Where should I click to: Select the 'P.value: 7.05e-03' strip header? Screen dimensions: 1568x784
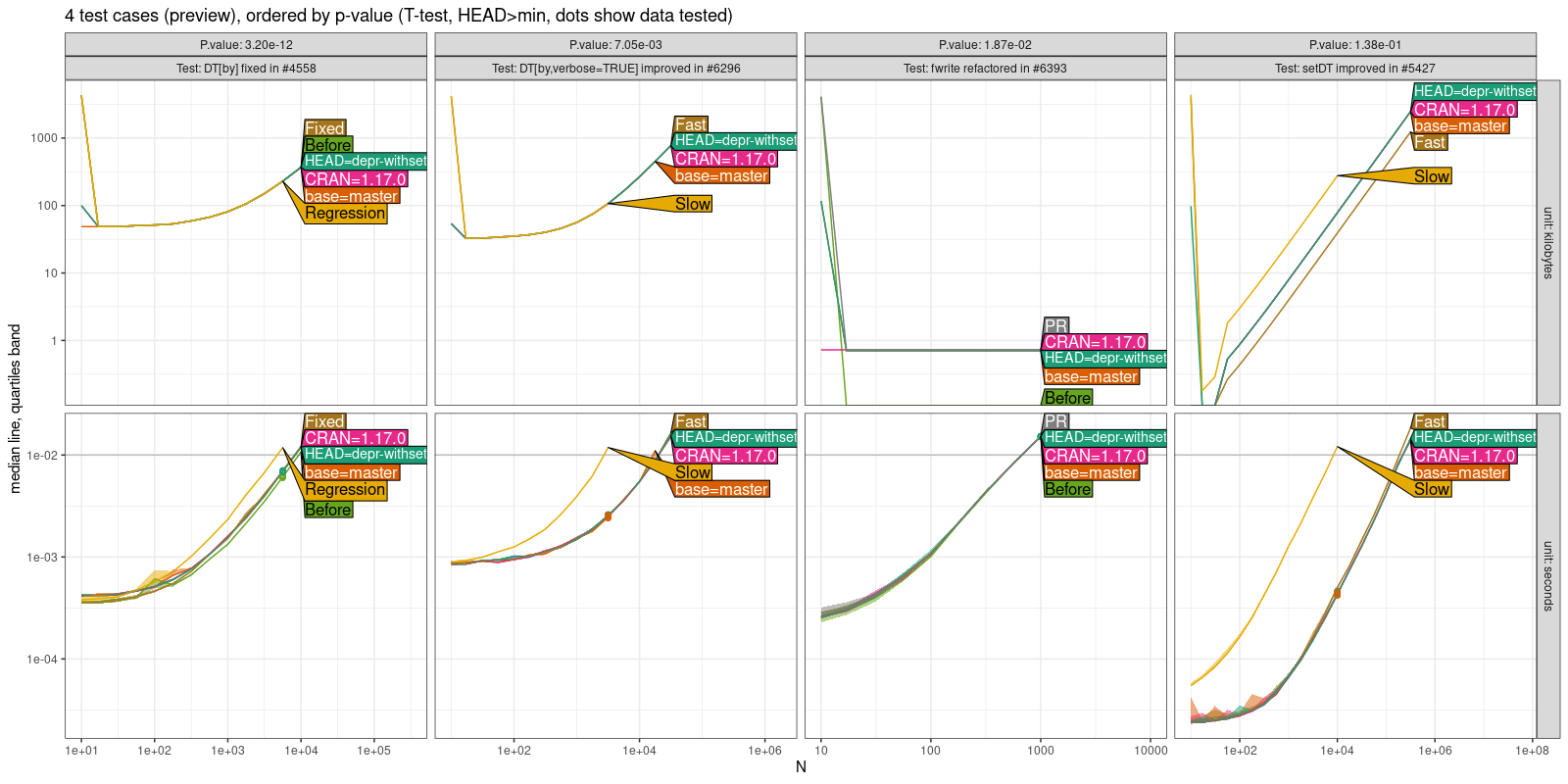pyautogui.click(x=615, y=44)
